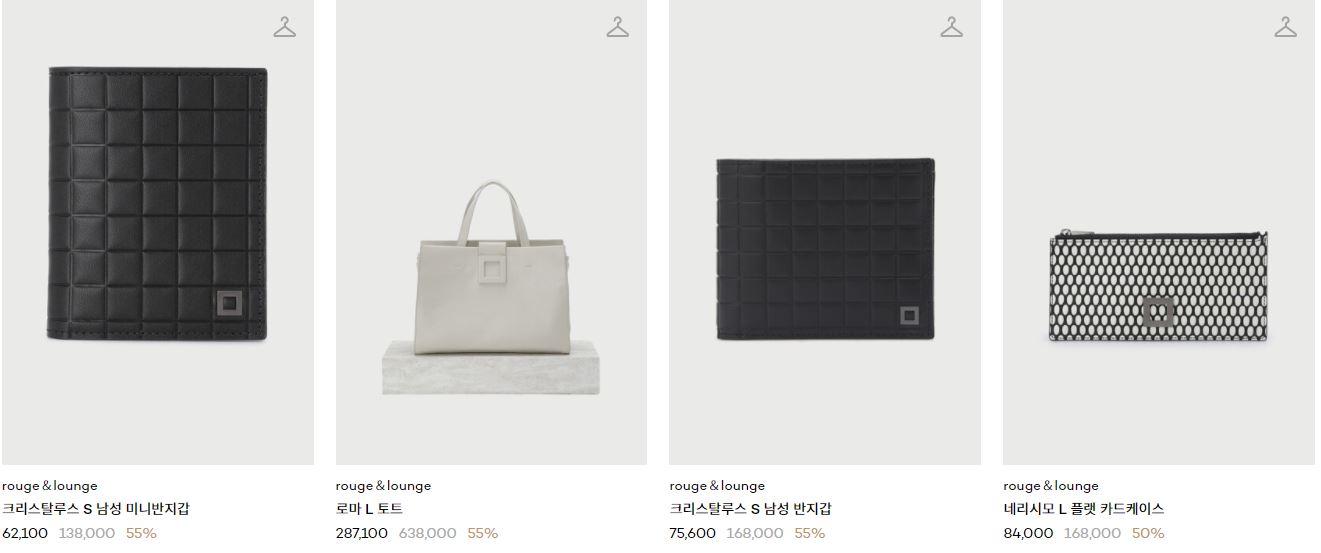Click hanger icon on black half wallet

click(952, 28)
